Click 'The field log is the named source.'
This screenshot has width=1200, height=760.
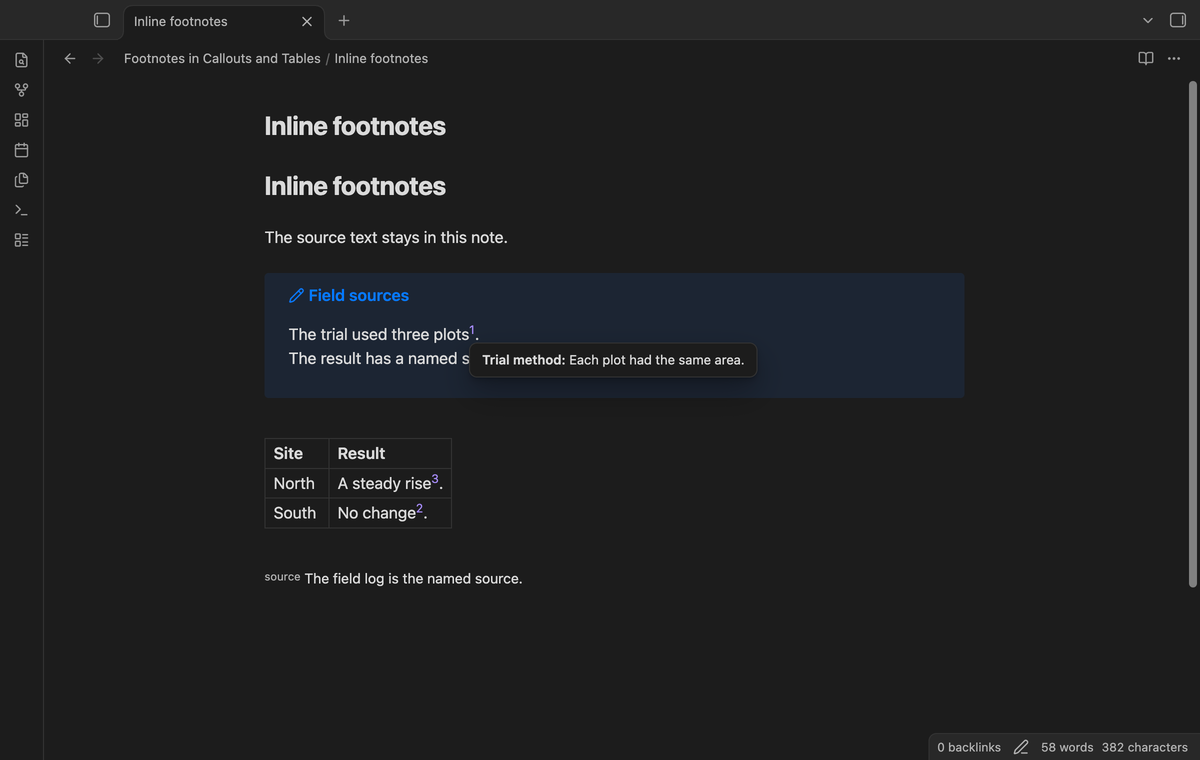coord(413,579)
